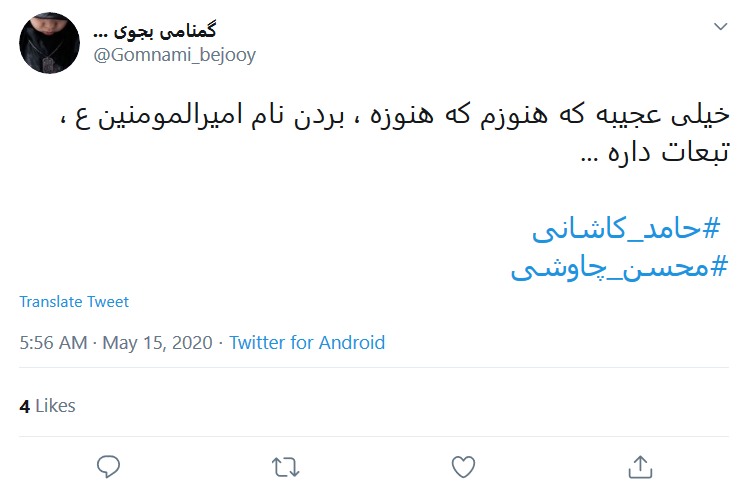Click the May 15, 2020 date
The width and height of the screenshot is (748, 497).
click(x=157, y=343)
